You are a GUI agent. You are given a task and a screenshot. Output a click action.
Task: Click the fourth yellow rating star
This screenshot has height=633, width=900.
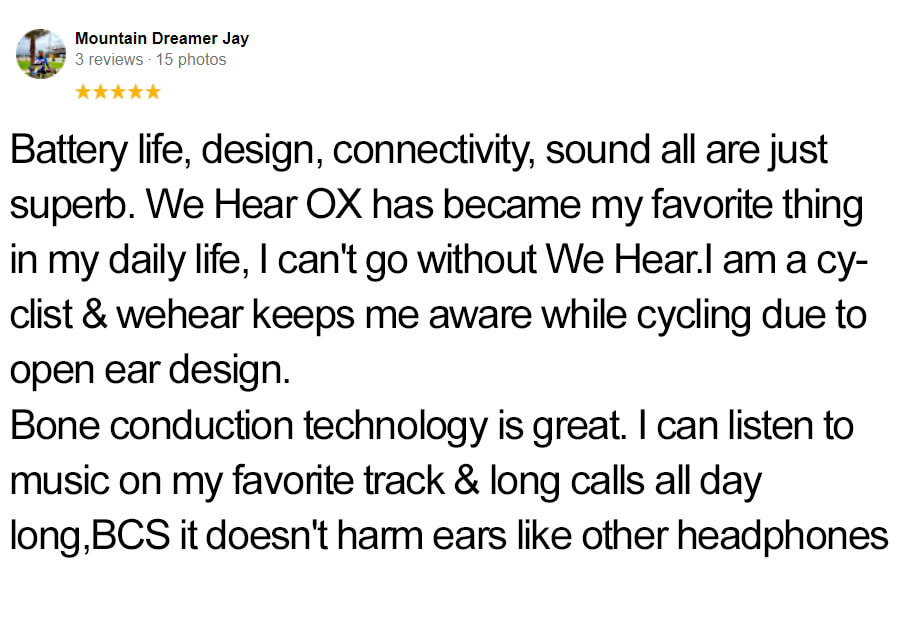point(135,92)
